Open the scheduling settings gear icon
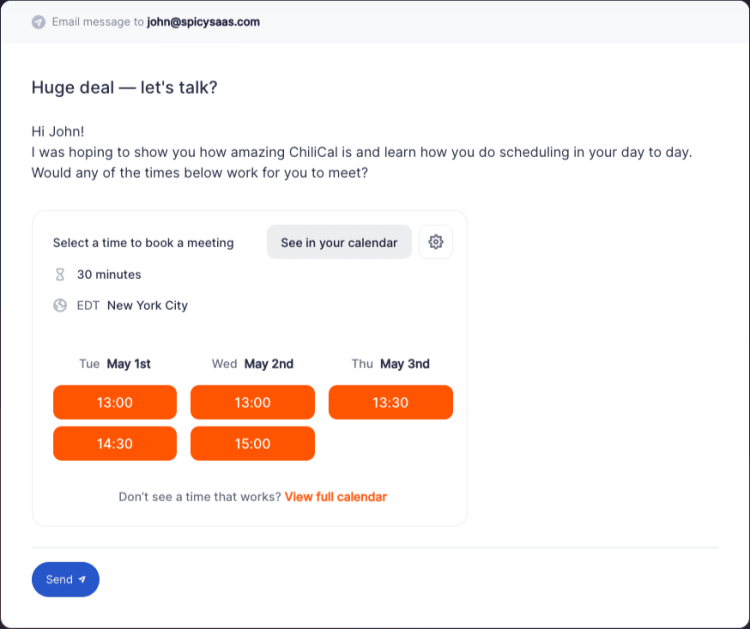This screenshot has height=629, width=750. click(x=435, y=242)
